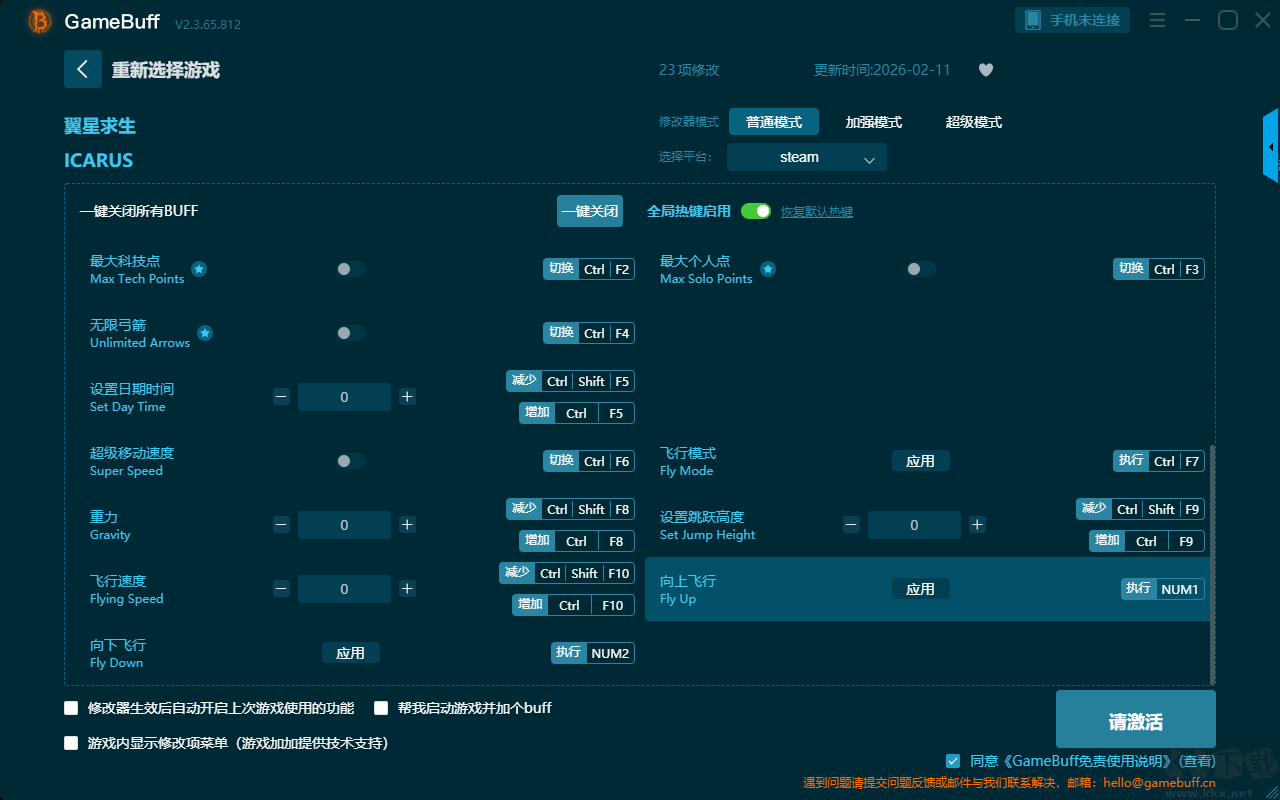The width and height of the screenshot is (1280, 800).
Task: Increase Flying Speed value with plus
Action: 407,589
